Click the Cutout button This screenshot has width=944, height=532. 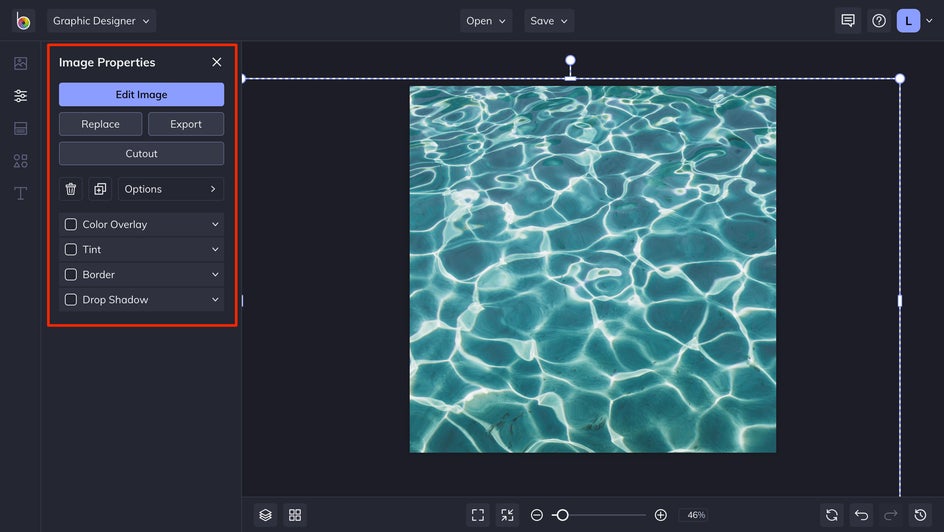141,153
